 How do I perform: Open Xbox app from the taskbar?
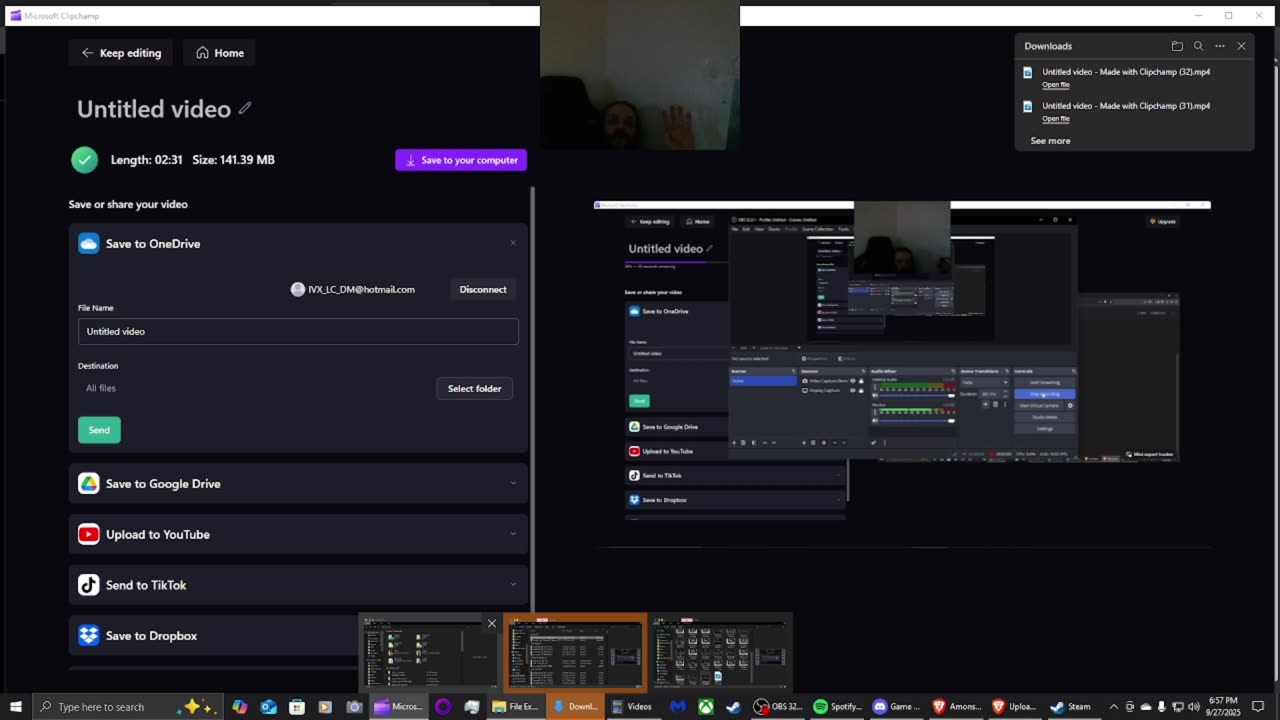point(706,707)
